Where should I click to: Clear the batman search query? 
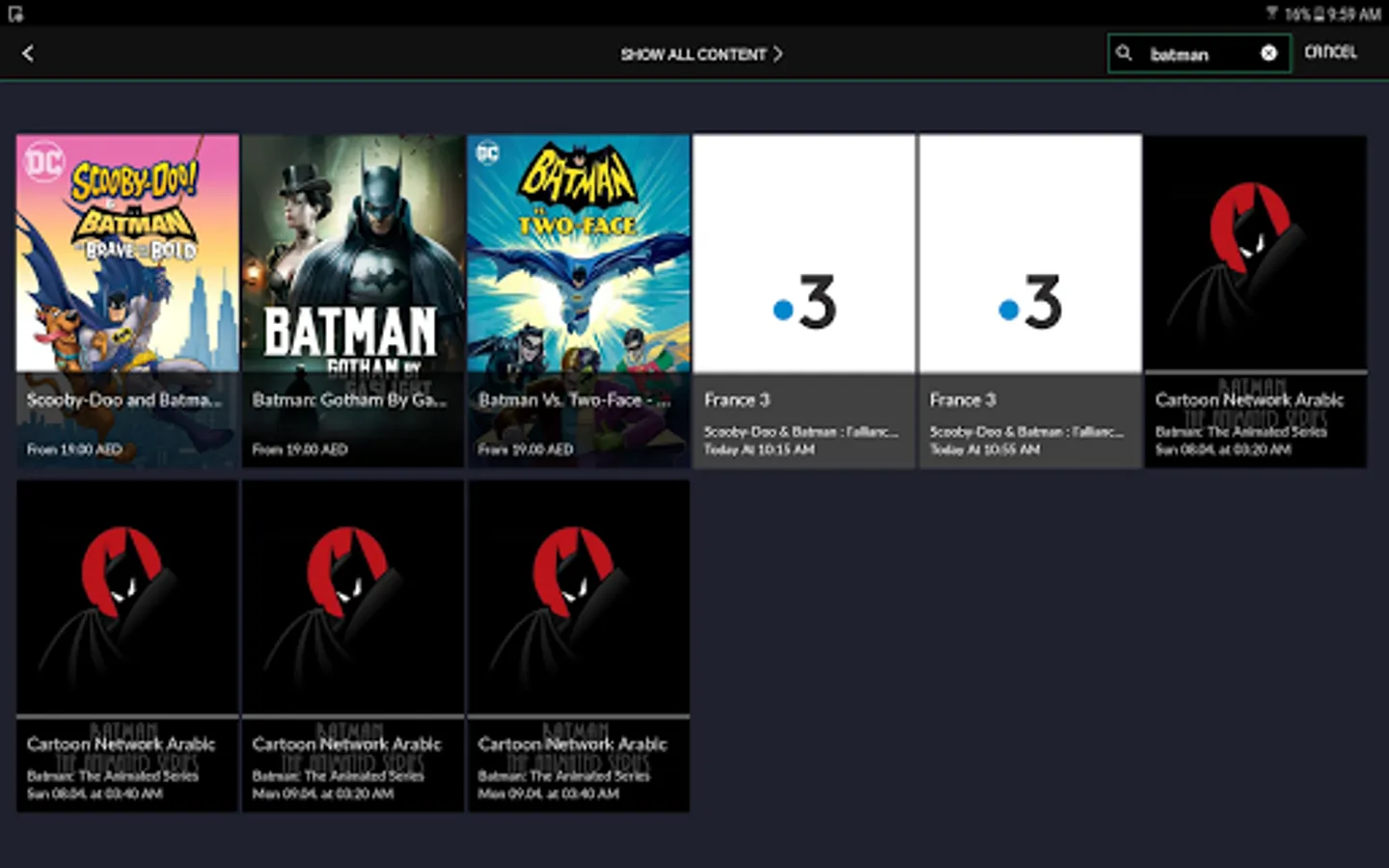[x=1269, y=54]
